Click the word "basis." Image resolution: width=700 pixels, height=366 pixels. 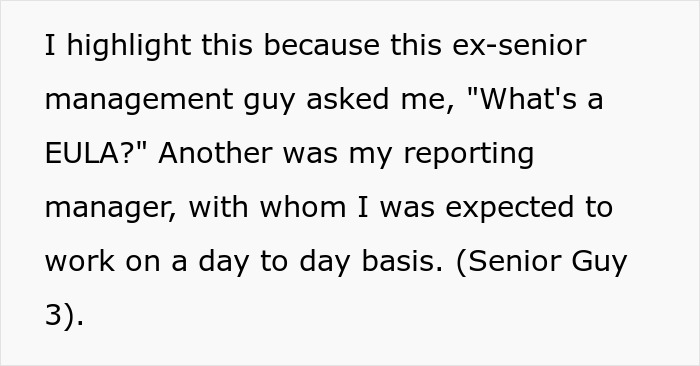coord(402,261)
